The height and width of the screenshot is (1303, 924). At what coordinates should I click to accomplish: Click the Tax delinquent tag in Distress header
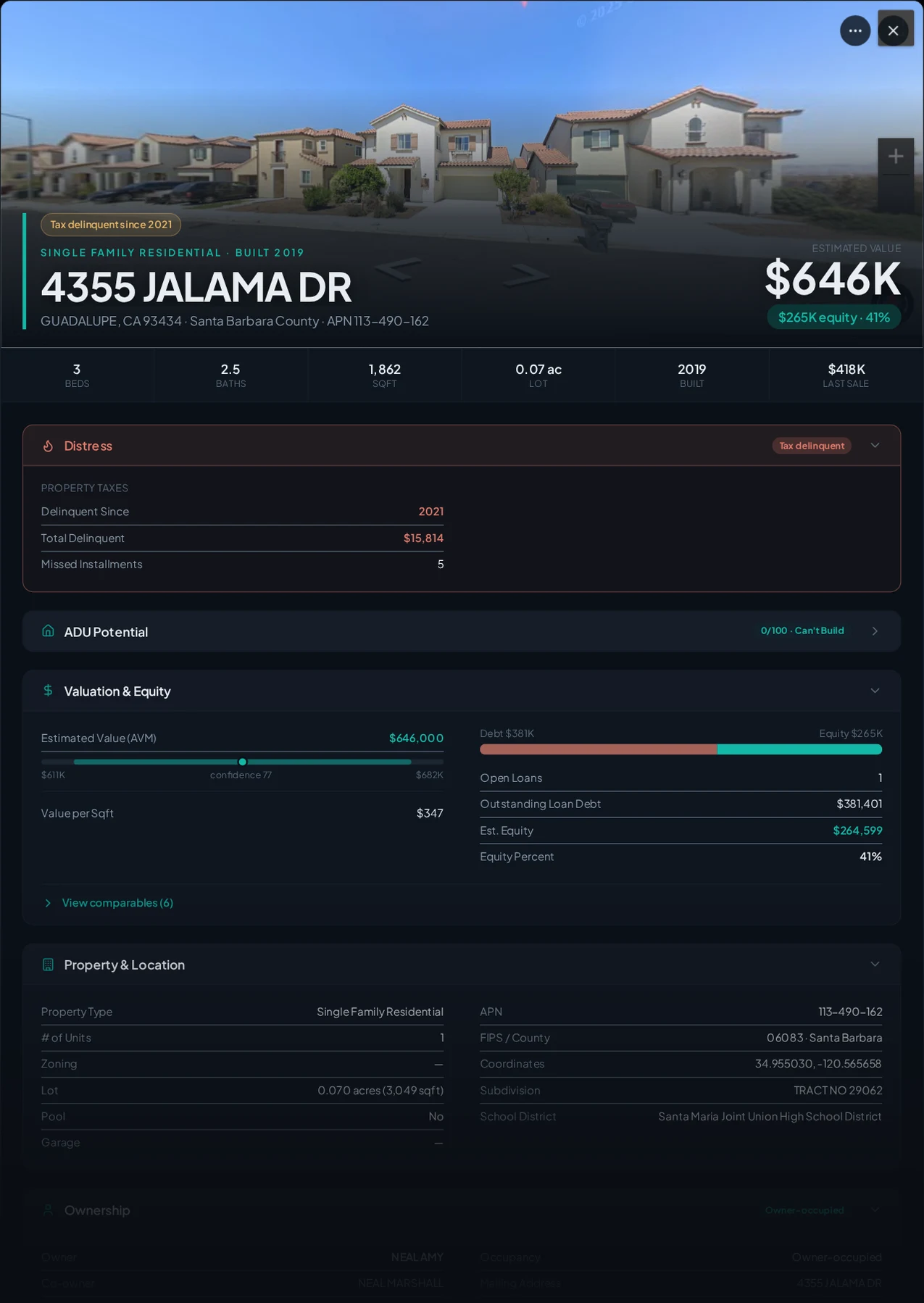click(812, 446)
